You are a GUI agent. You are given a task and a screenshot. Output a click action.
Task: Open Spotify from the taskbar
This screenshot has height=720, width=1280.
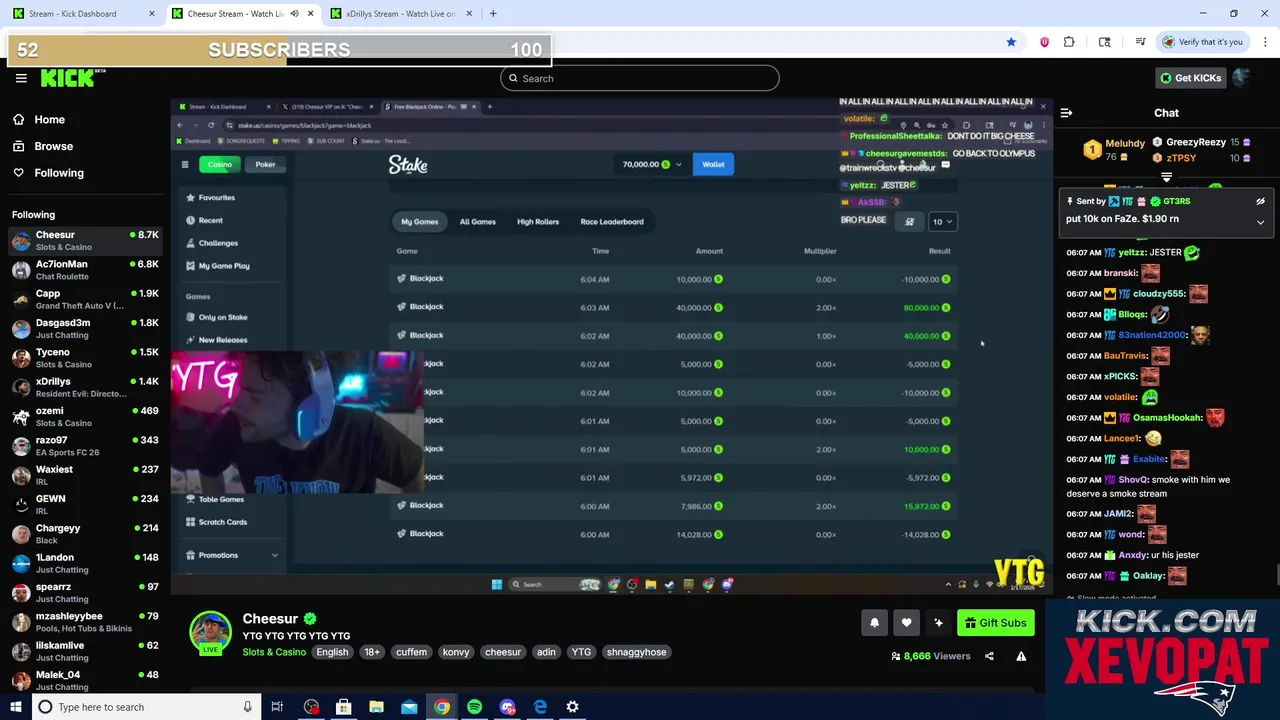pos(474,707)
